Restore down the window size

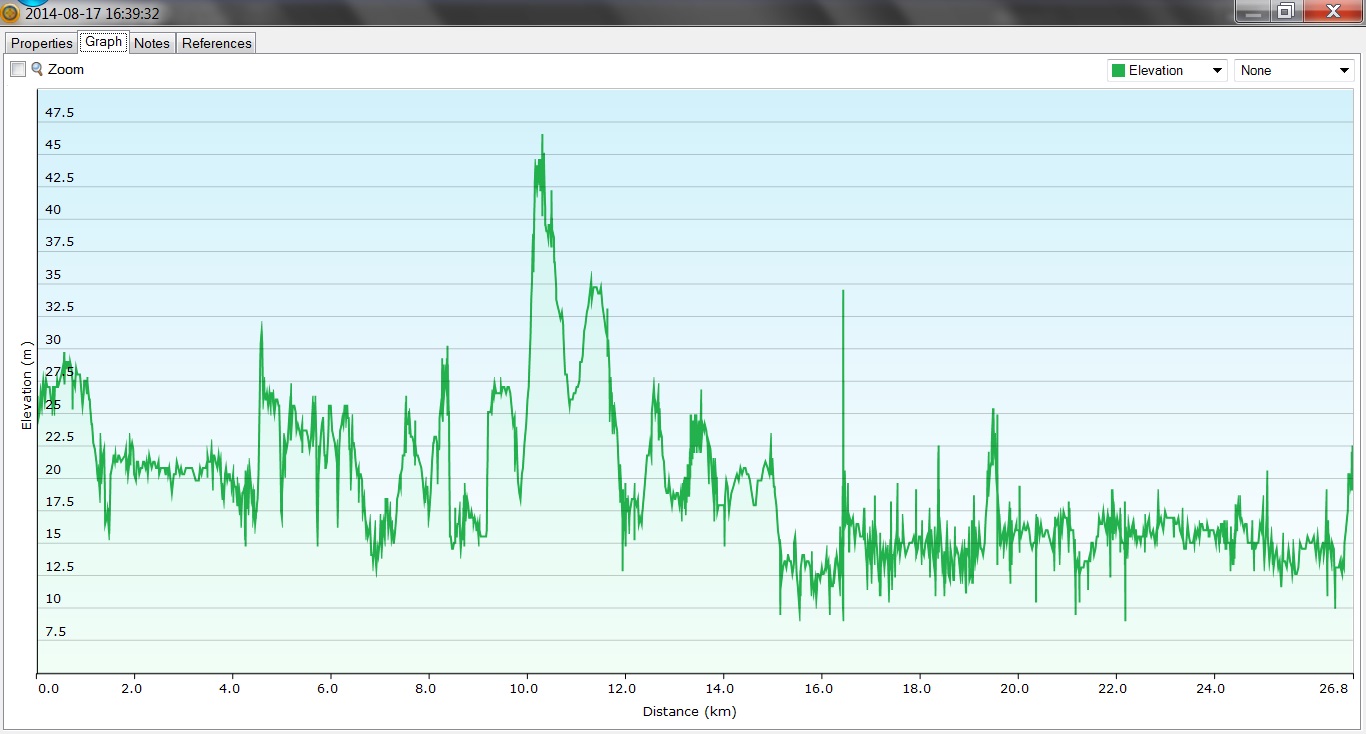tap(1286, 12)
